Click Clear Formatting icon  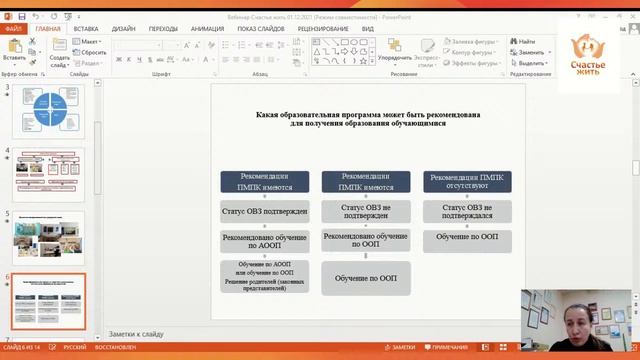click(211, 45)
